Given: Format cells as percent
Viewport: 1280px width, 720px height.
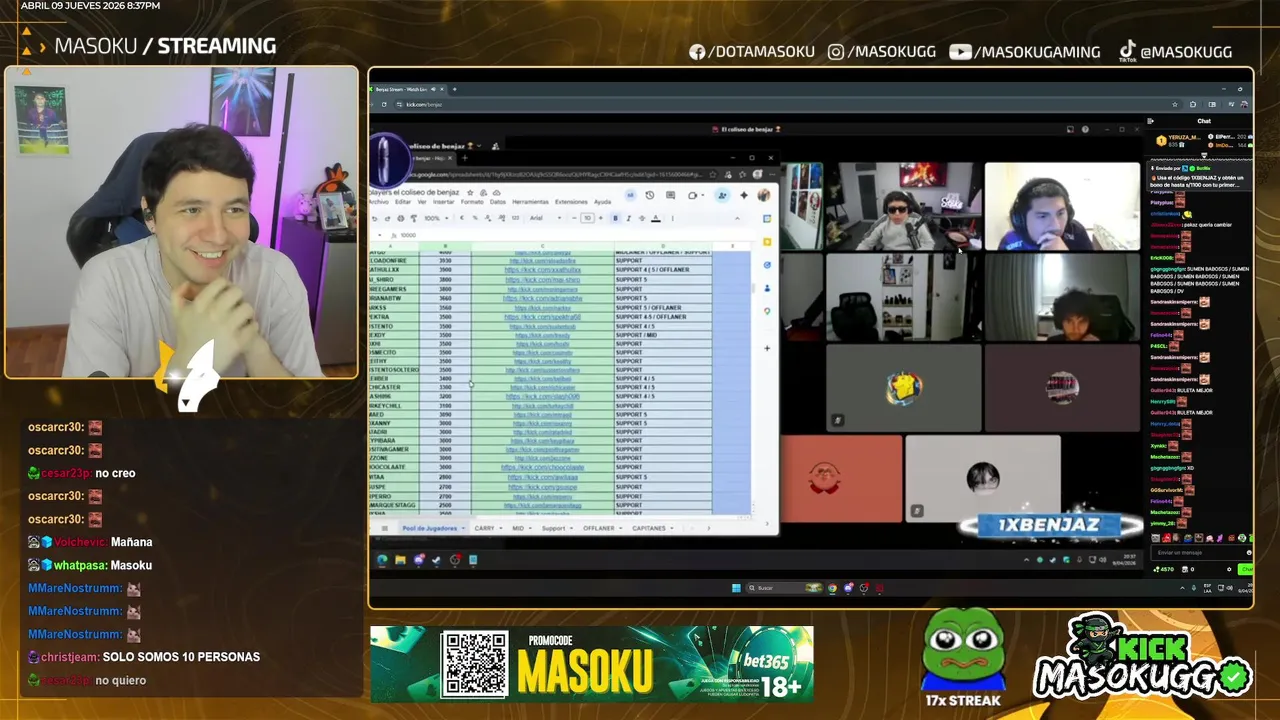Looking at the screenshot, I should pyautogui.click(x=475, y=218).
